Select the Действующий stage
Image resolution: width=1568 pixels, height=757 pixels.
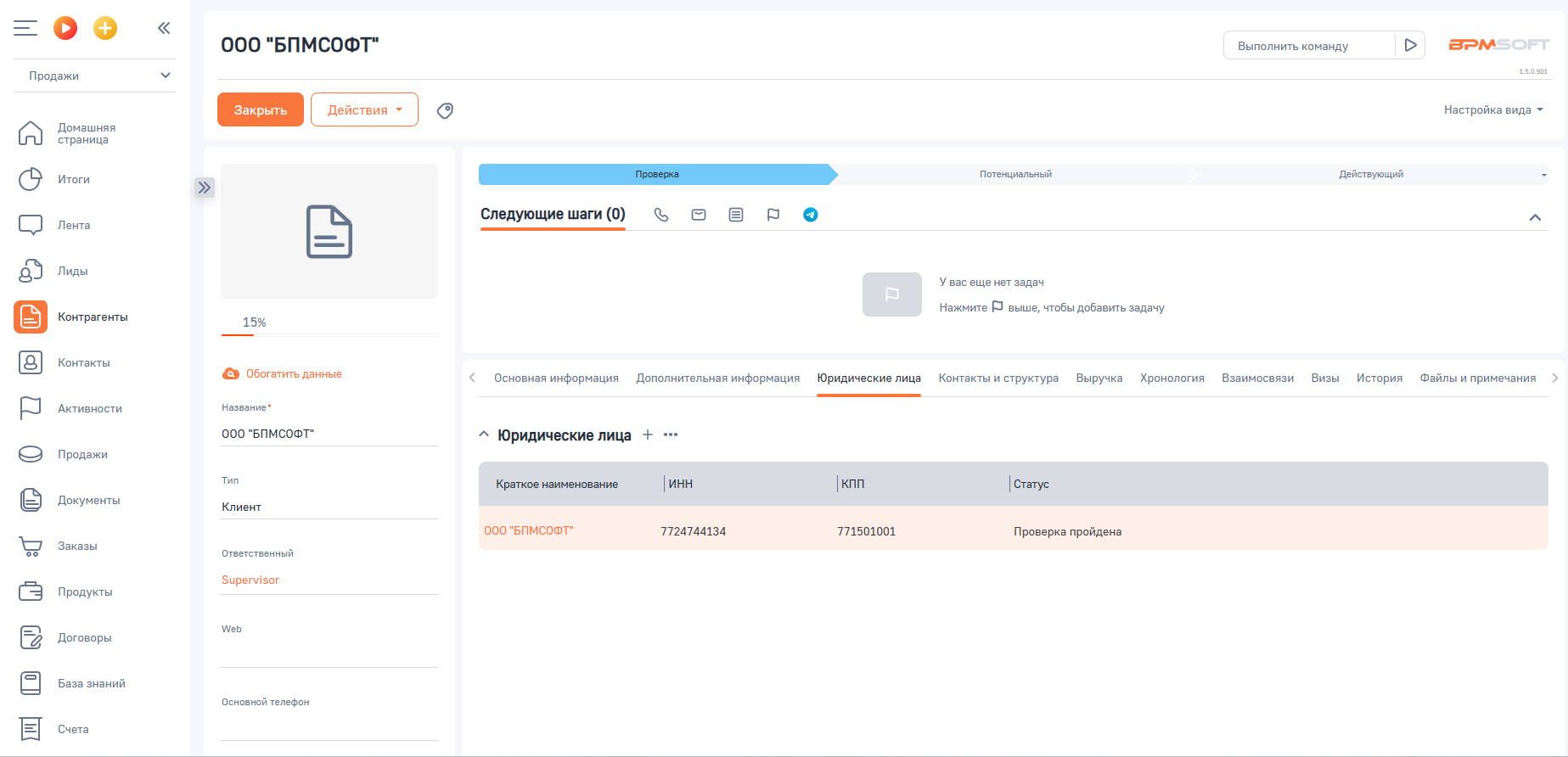coord(1370,174)
